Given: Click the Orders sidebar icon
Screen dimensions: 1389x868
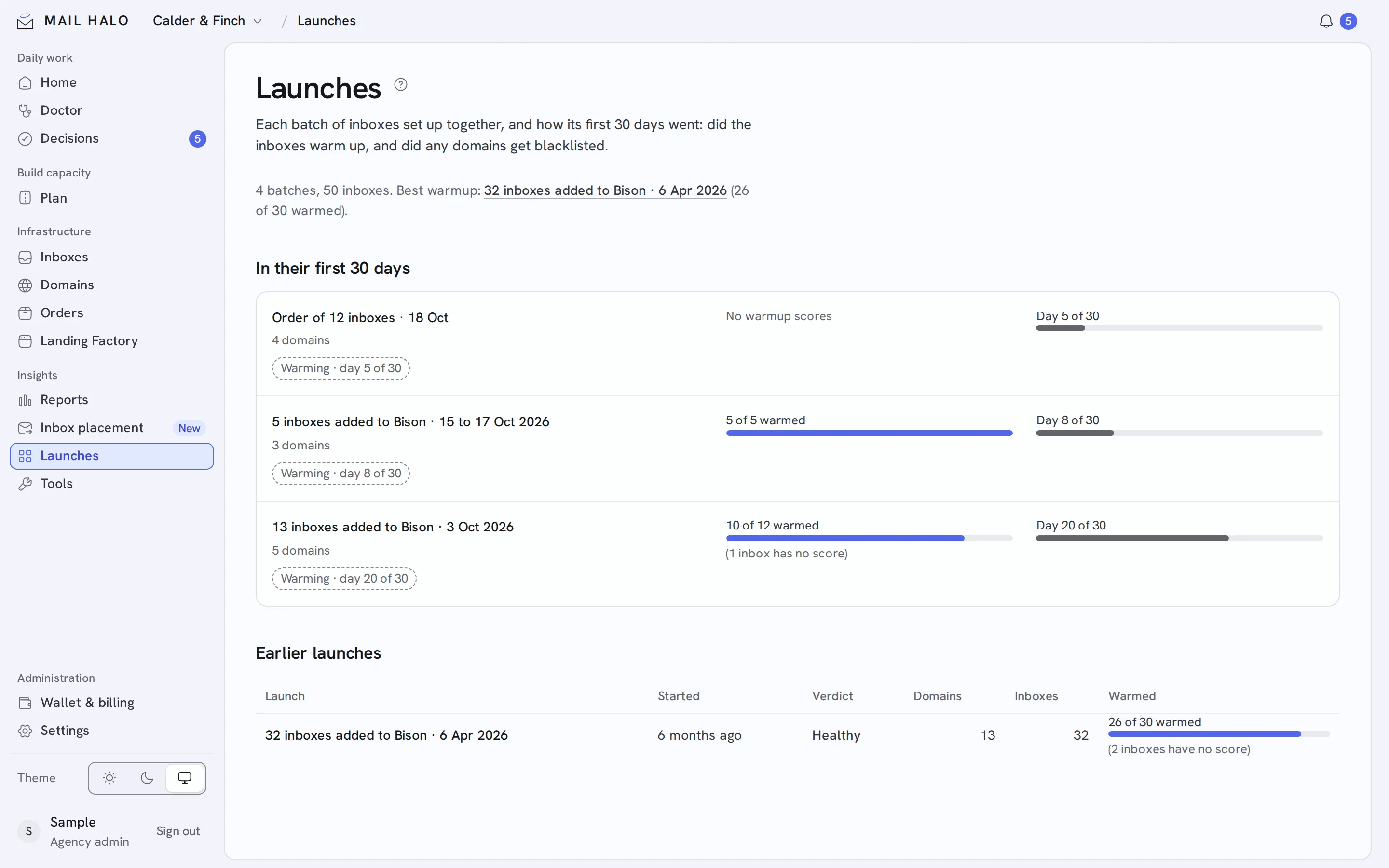Looking at the screenshot, I should tap(25, 313).
